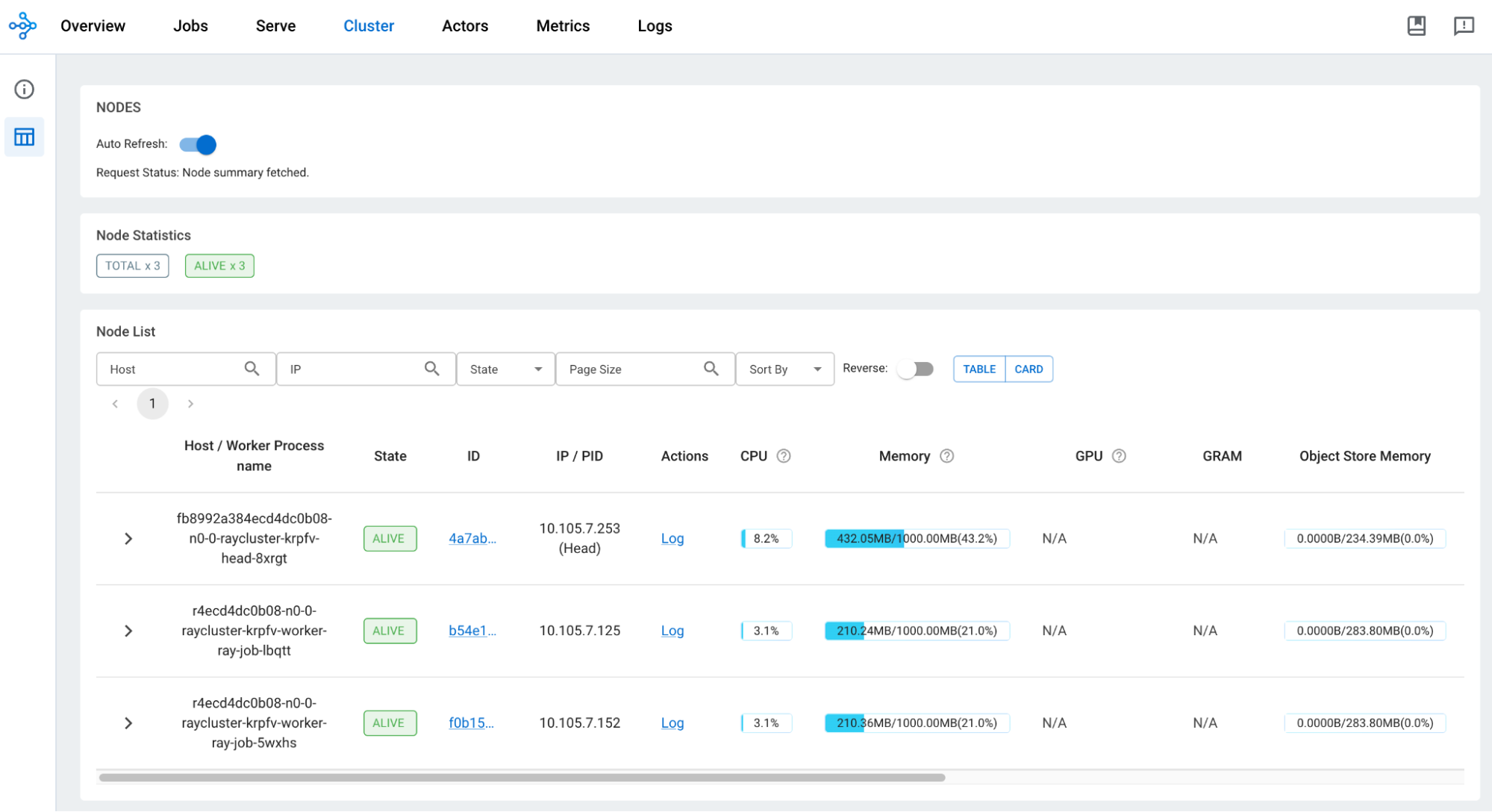This screenshot has width=1492, height=812.
Task: Switch to CARD view
Action: (1029, 369)
